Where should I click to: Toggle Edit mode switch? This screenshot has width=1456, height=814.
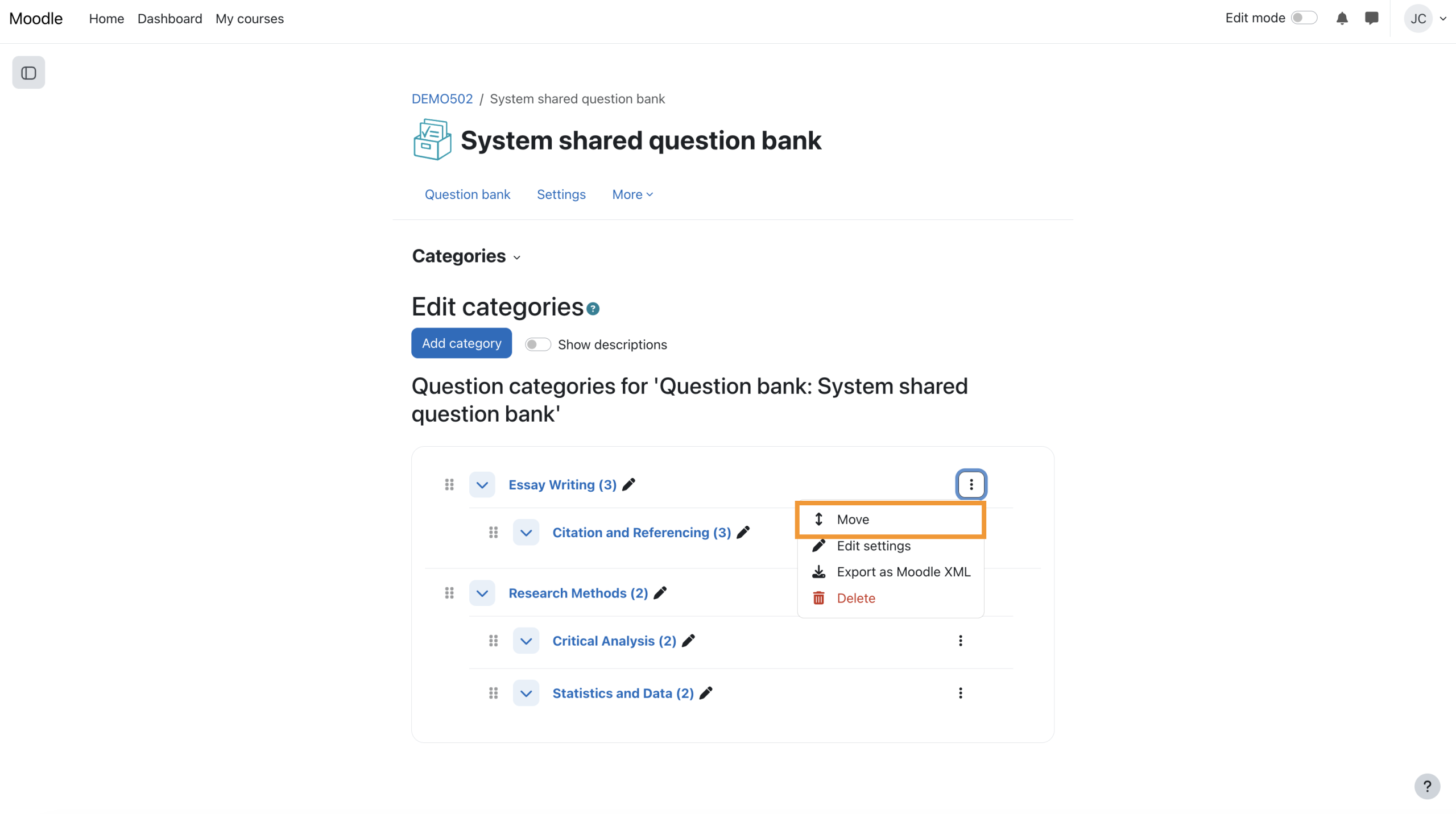1304,18
